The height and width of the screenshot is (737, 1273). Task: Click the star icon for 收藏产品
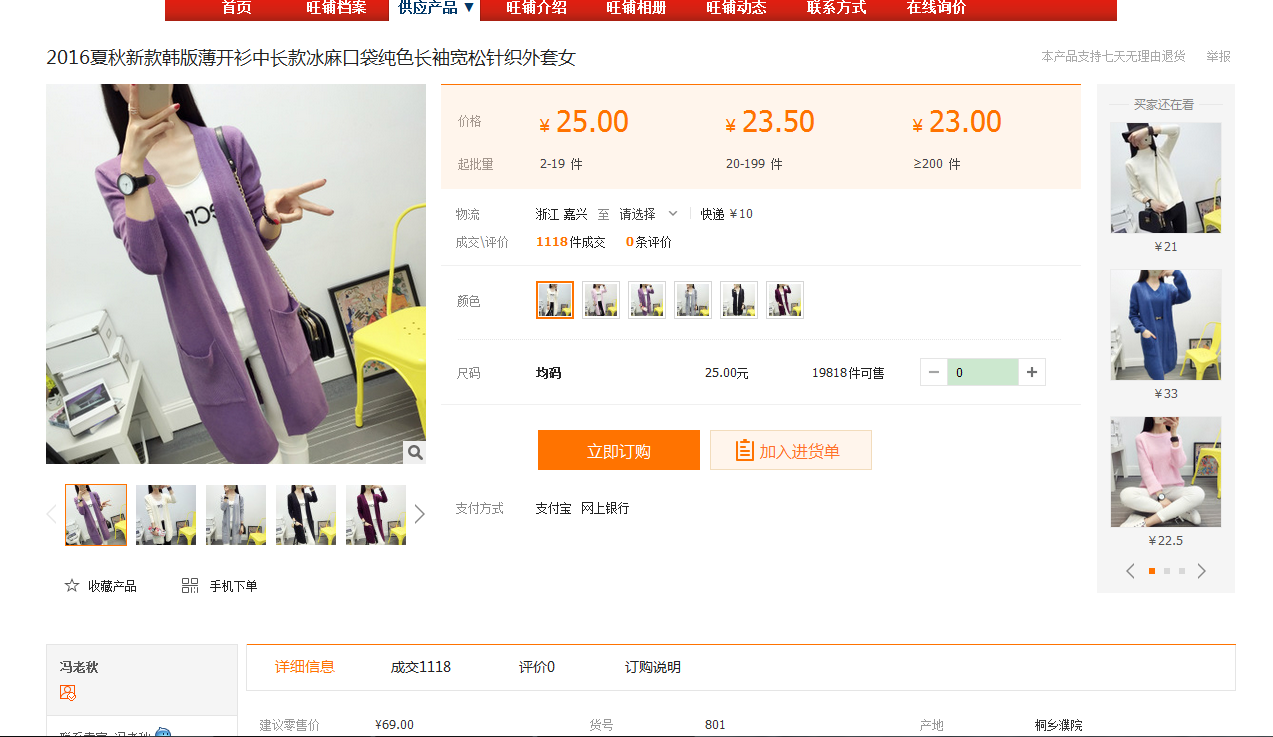[72, 586]
